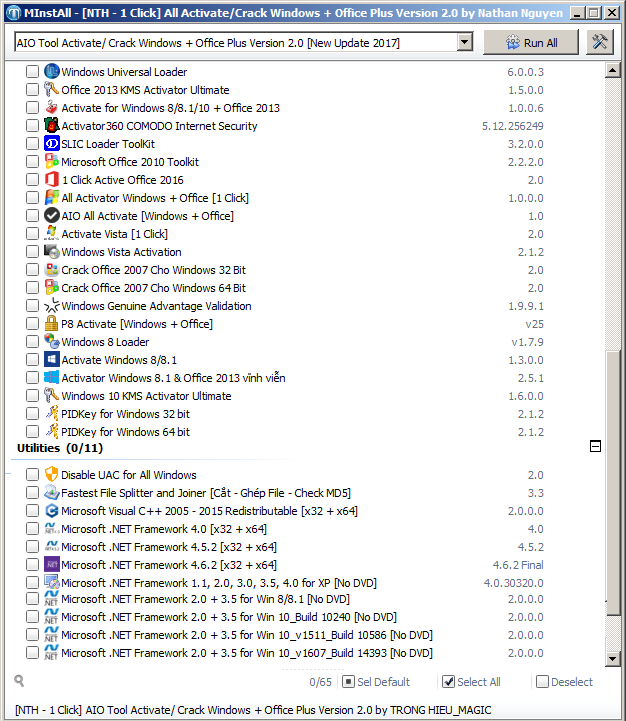
Task: Click the Microsoft Office 2010 Toolkit icon
Action: (x=52, y=161)
